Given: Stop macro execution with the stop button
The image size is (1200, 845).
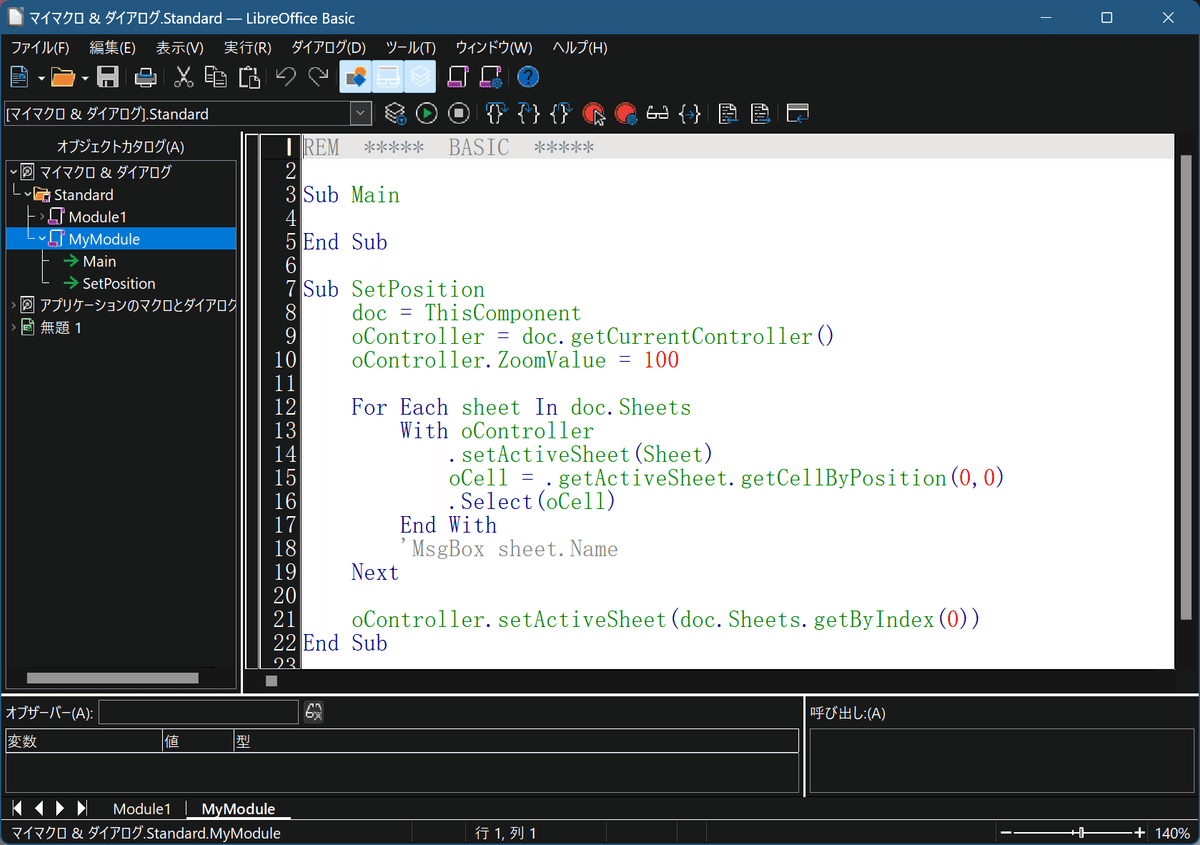Looking at the screenshot, I should click(x=459, y=114).
